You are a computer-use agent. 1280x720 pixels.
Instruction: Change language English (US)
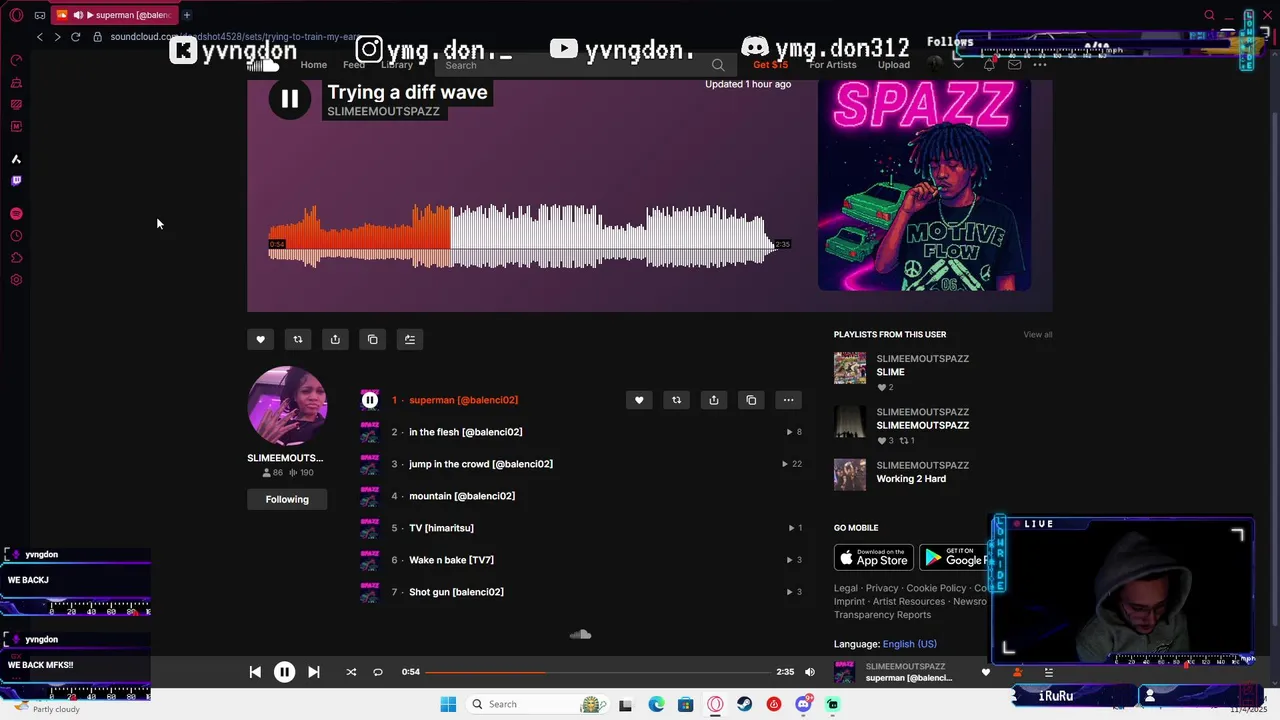point(910,644)
